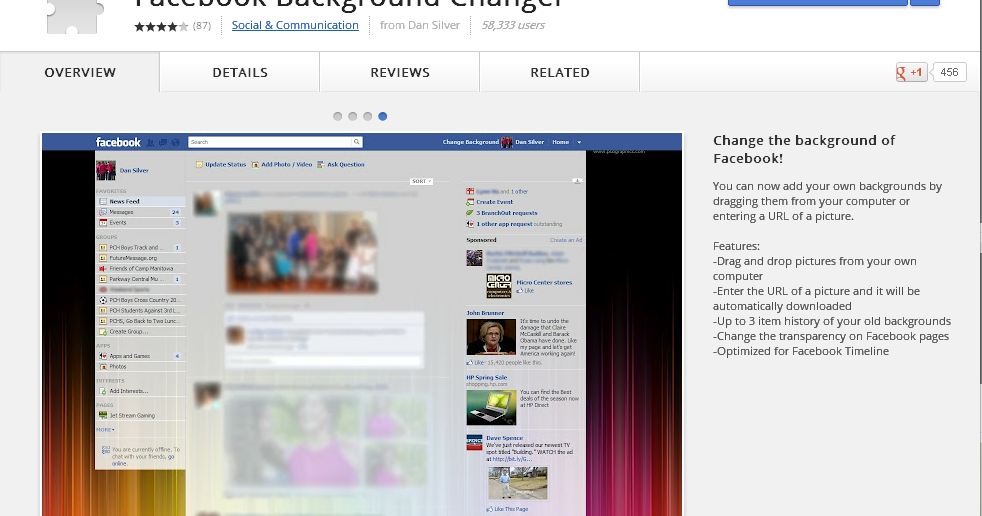Click Like This Page under Dave Spence
Viewport: 982px width, 516px height.
click(507, 509)
